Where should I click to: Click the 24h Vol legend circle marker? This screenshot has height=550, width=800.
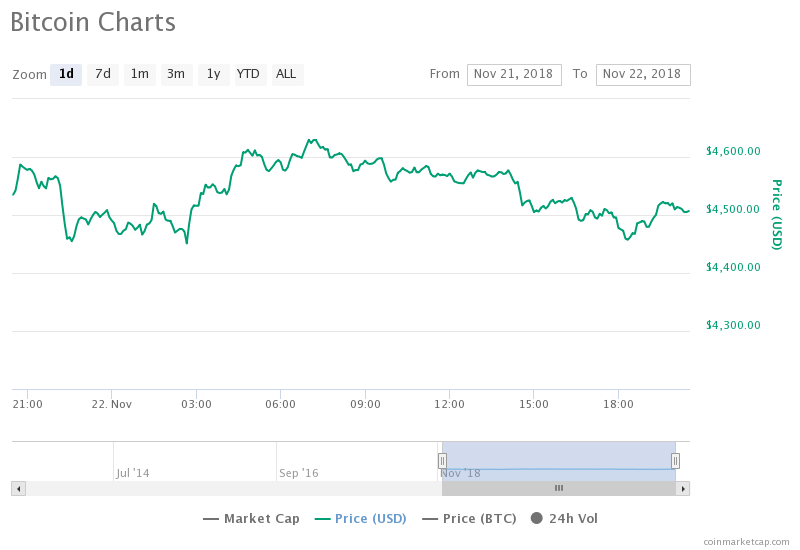click(x=537, y=518)
